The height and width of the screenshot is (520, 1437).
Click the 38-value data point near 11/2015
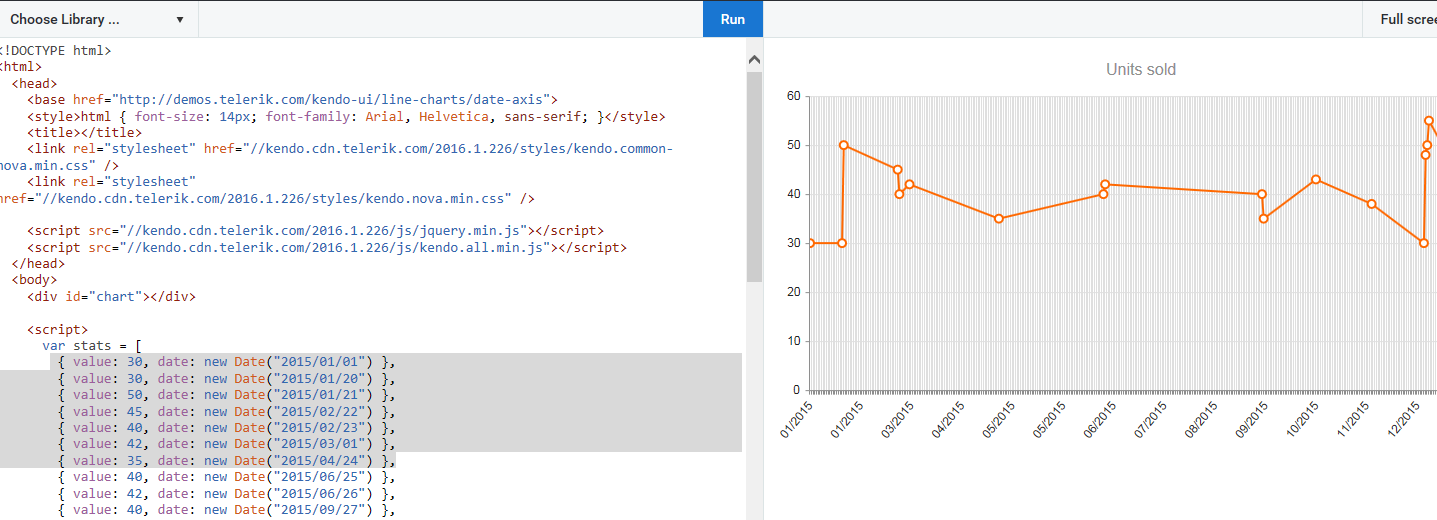pyautogui.click(x=1372, y=204)
